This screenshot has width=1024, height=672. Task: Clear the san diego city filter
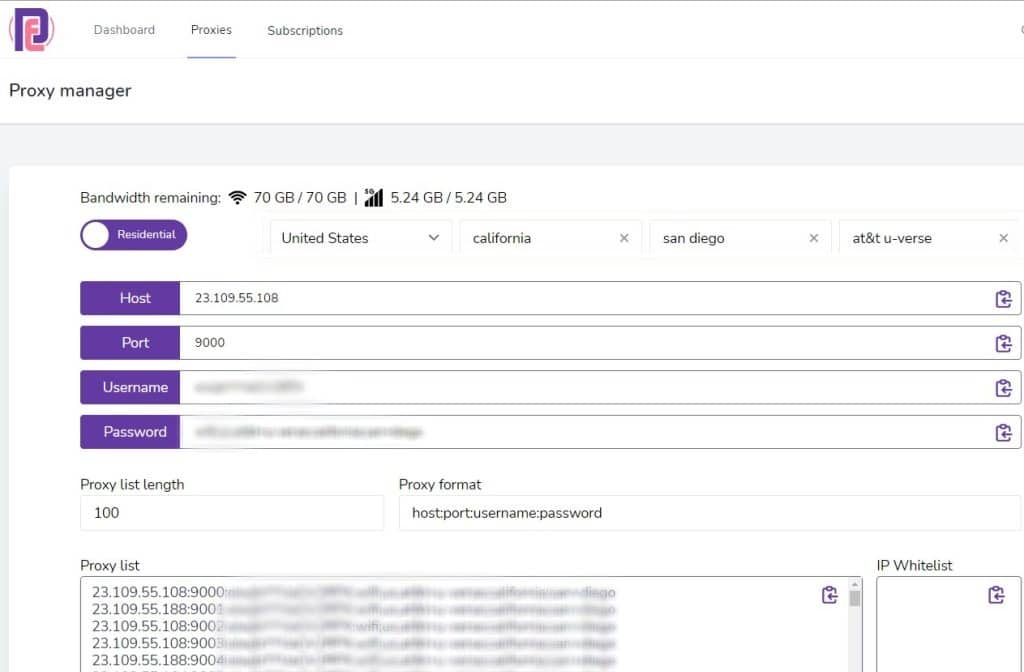(814, 238)
